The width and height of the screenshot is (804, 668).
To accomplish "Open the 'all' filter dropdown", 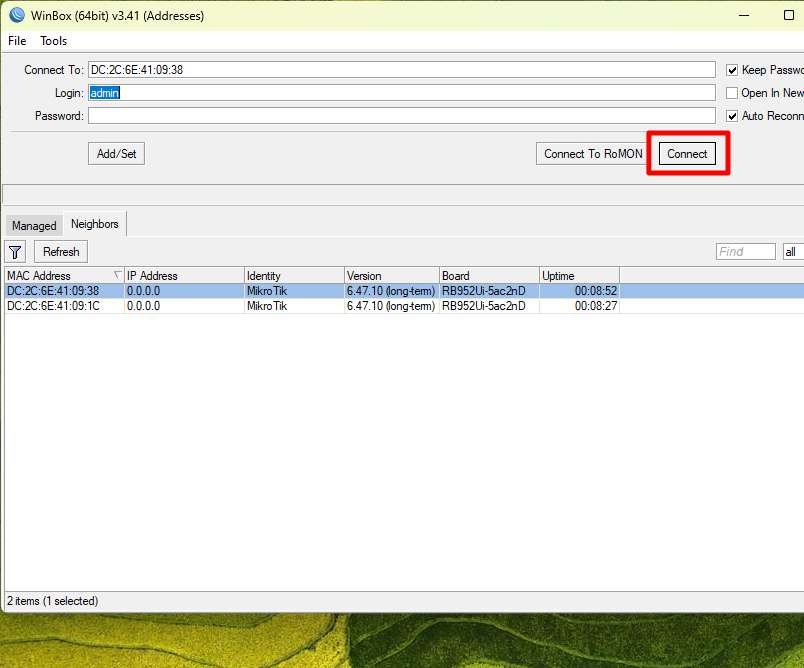I will coord(792,252).
